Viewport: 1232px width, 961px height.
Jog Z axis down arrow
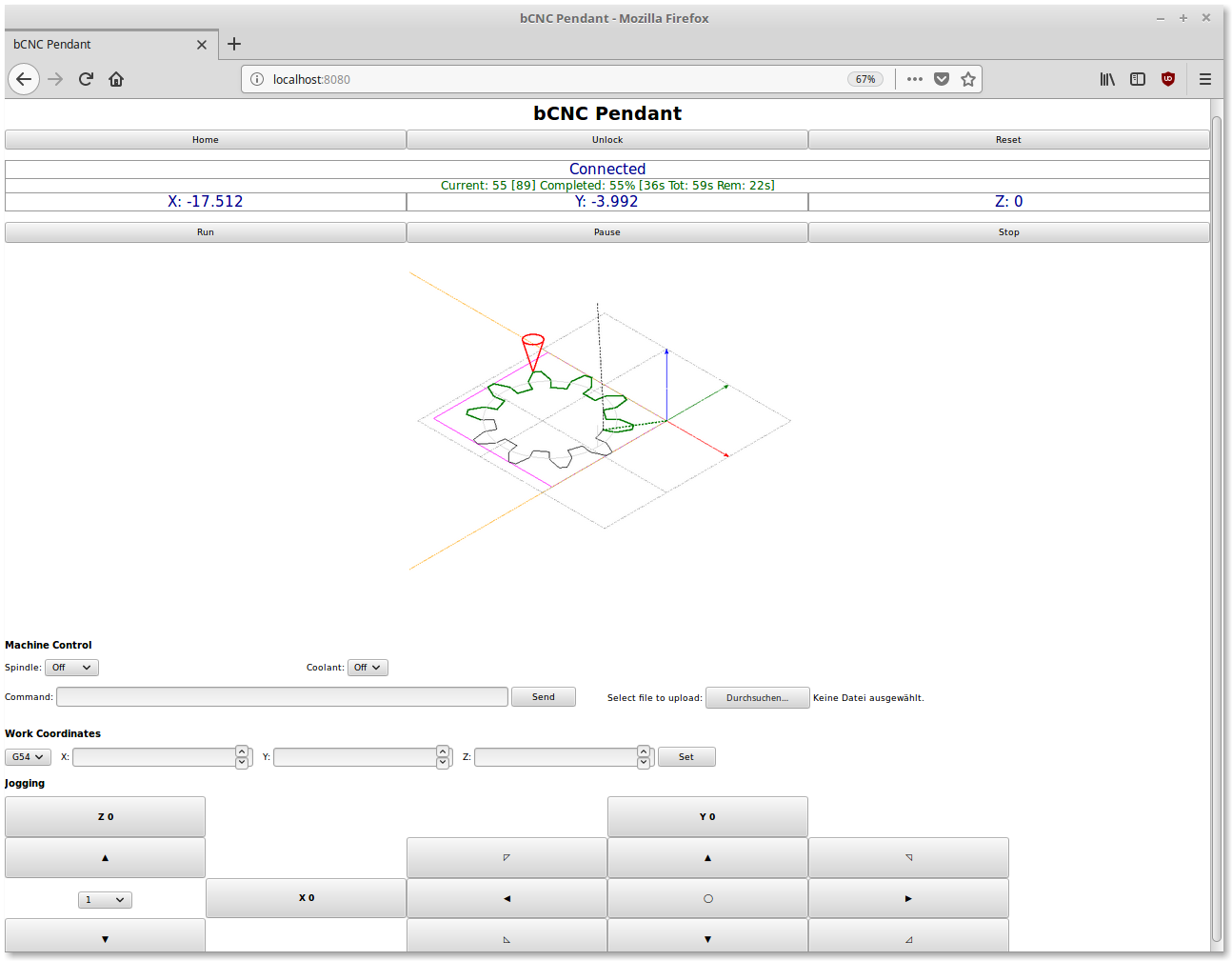coord(105,935)
